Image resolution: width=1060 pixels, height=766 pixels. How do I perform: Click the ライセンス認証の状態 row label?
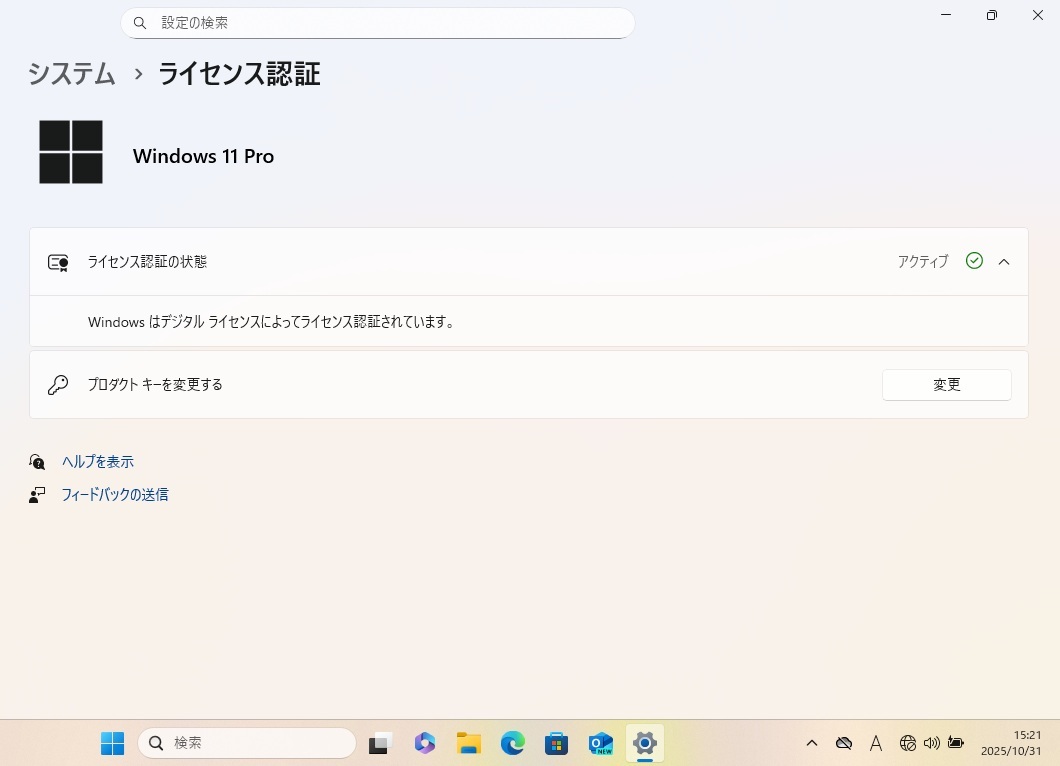(x=147, y=262)
